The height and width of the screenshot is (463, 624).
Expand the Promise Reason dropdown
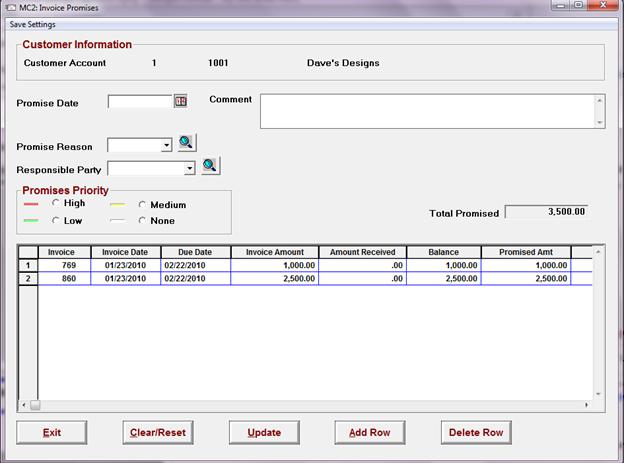click(x=167, y=145)
